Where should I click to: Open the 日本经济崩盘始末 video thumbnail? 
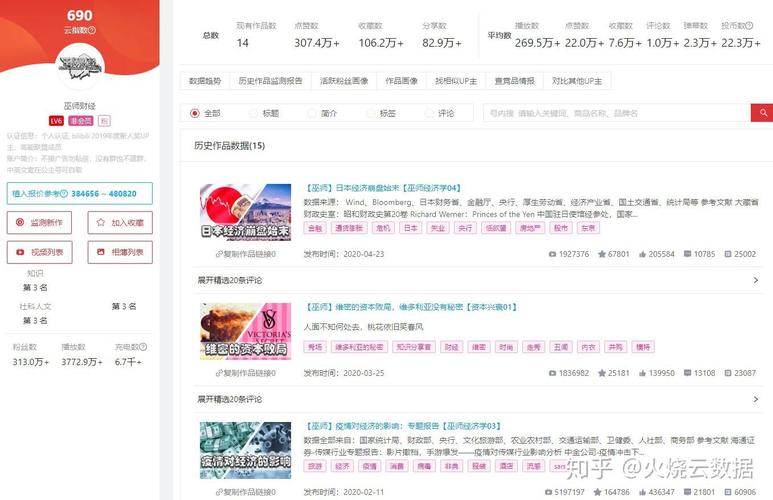[246, 212]
